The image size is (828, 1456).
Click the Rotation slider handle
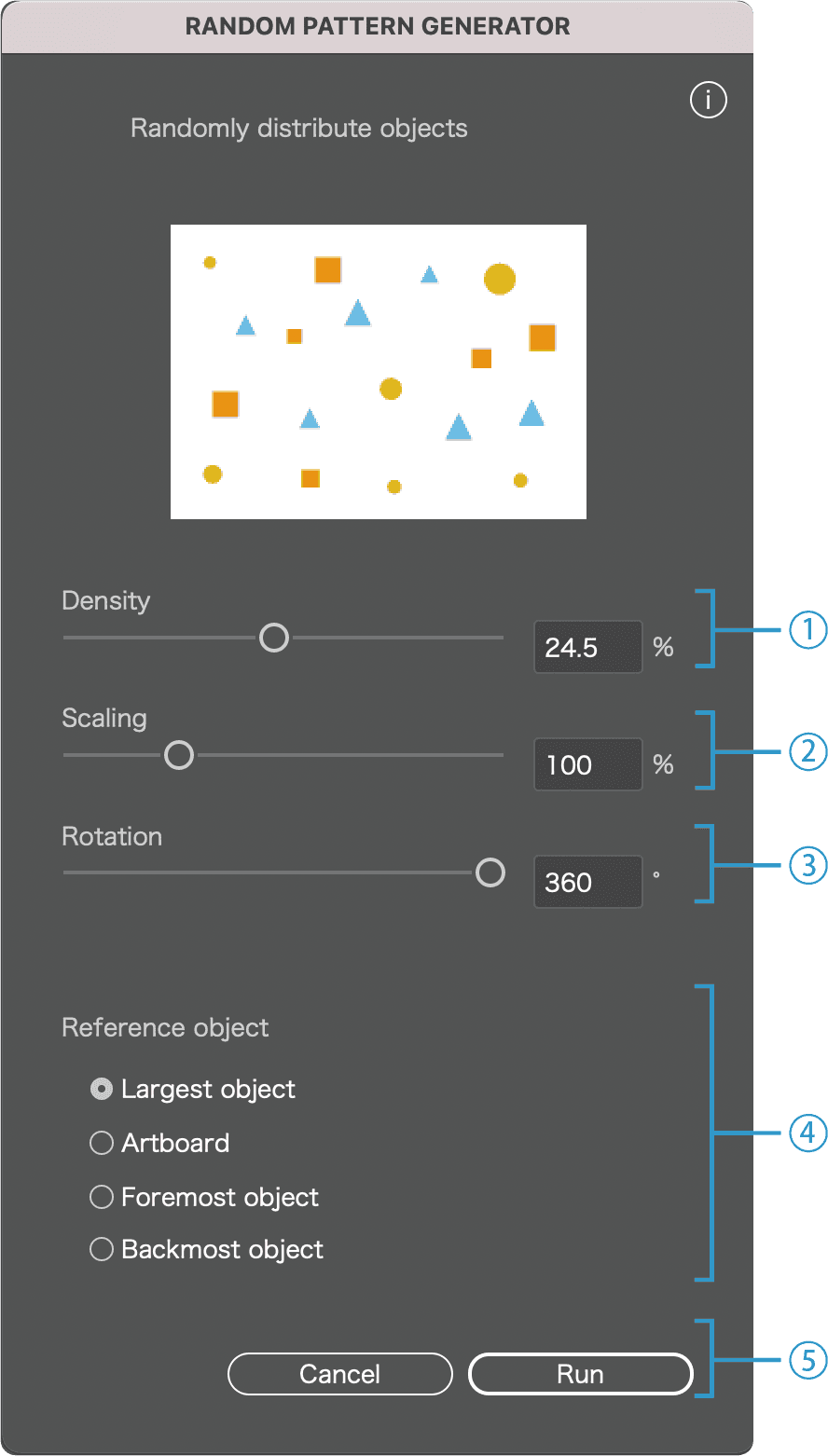coord(490,872)
